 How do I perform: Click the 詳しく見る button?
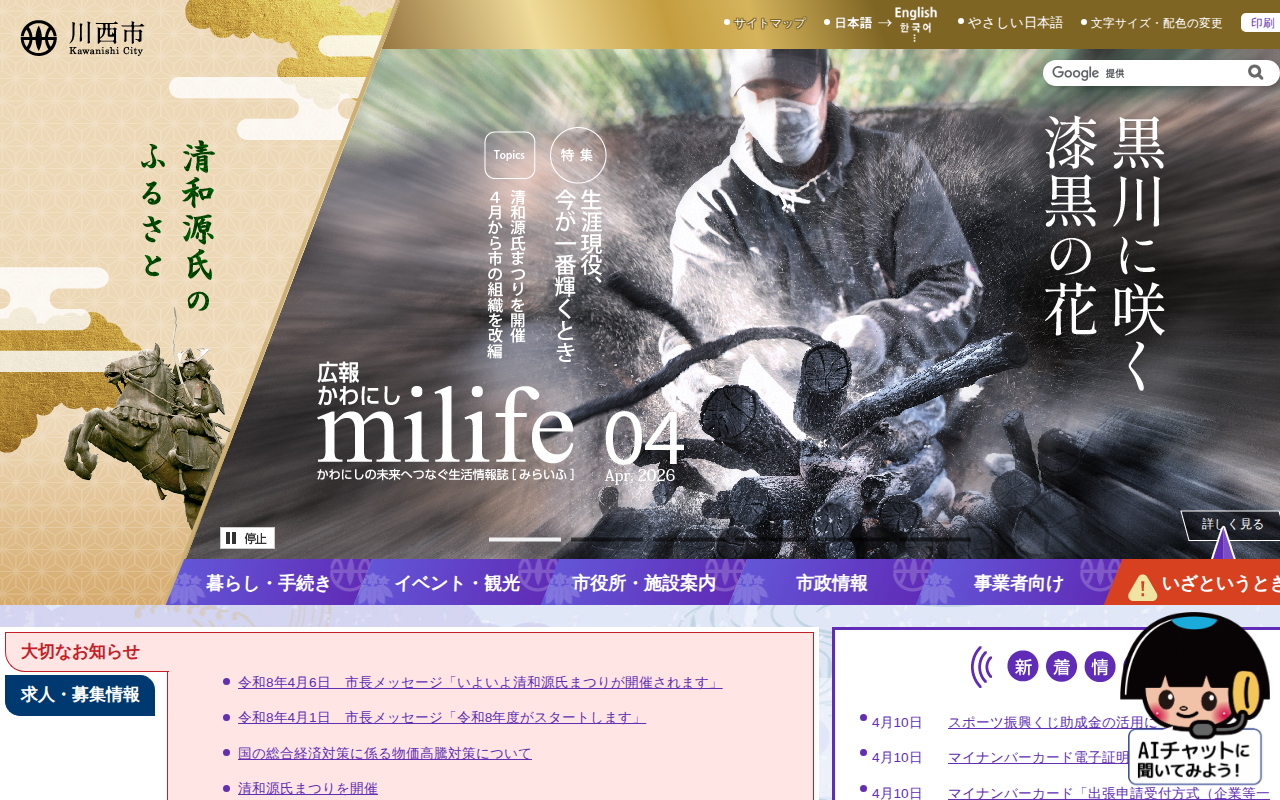(x=1232, y=524)
